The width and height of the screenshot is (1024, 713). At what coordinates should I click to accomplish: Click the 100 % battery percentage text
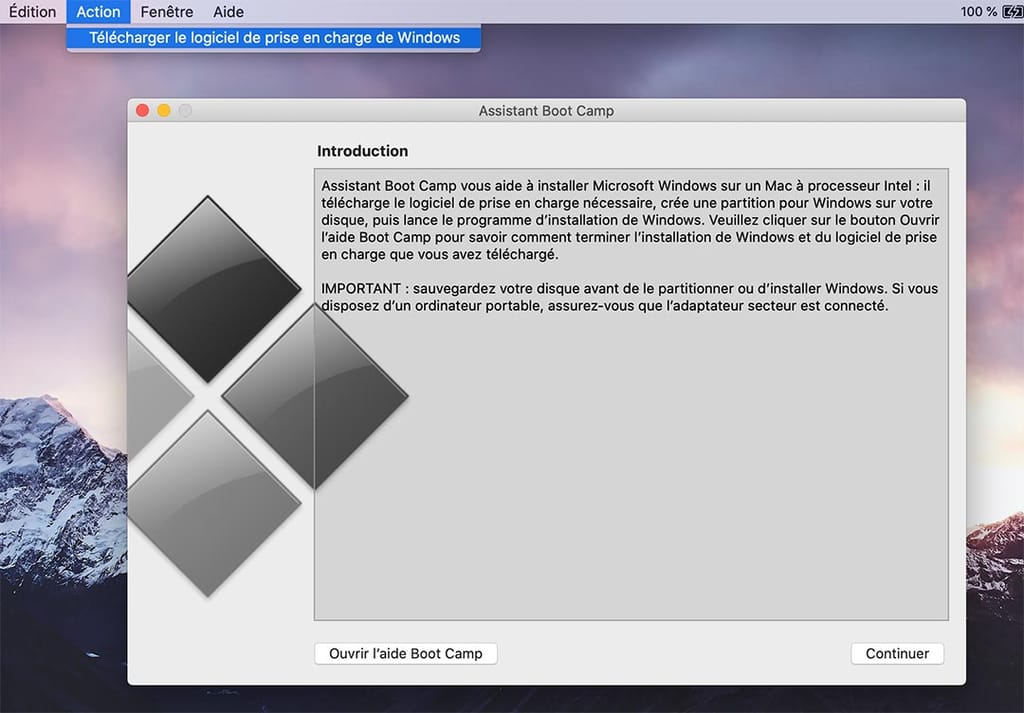point(978,12)
